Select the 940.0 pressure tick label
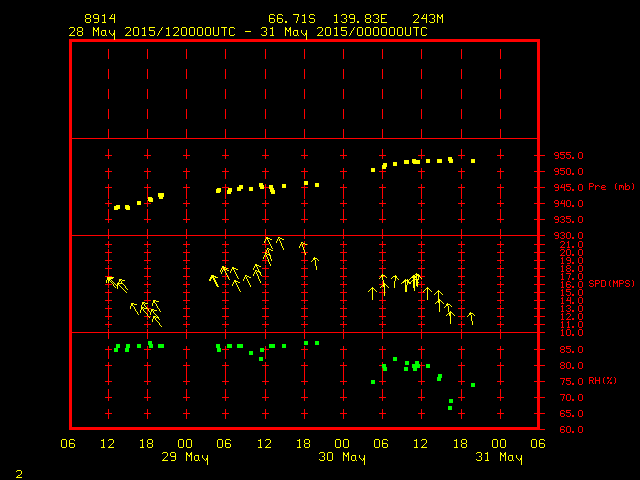The width and height of the screenshot is (640, 480). (569, 204)
